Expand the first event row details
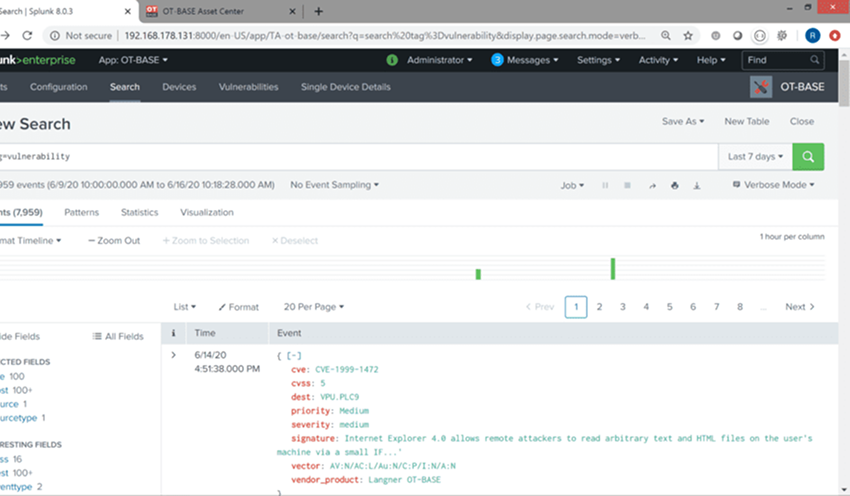850x496 pixels. coord(174,355)
